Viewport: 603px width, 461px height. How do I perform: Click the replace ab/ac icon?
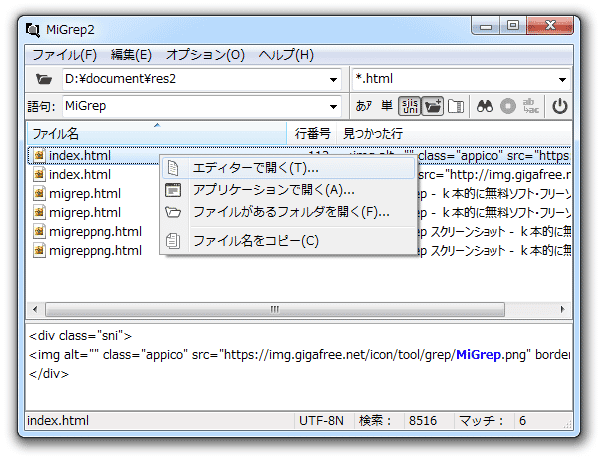click(x=531, y=106)
